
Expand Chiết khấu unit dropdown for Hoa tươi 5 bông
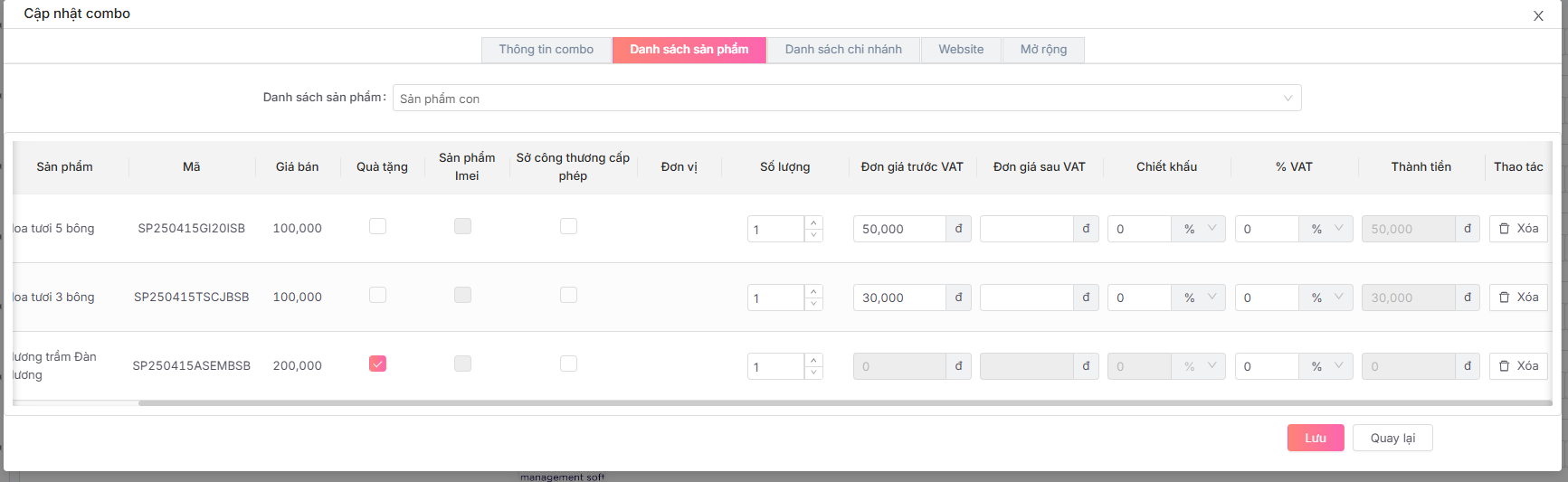pos(1199,229)
